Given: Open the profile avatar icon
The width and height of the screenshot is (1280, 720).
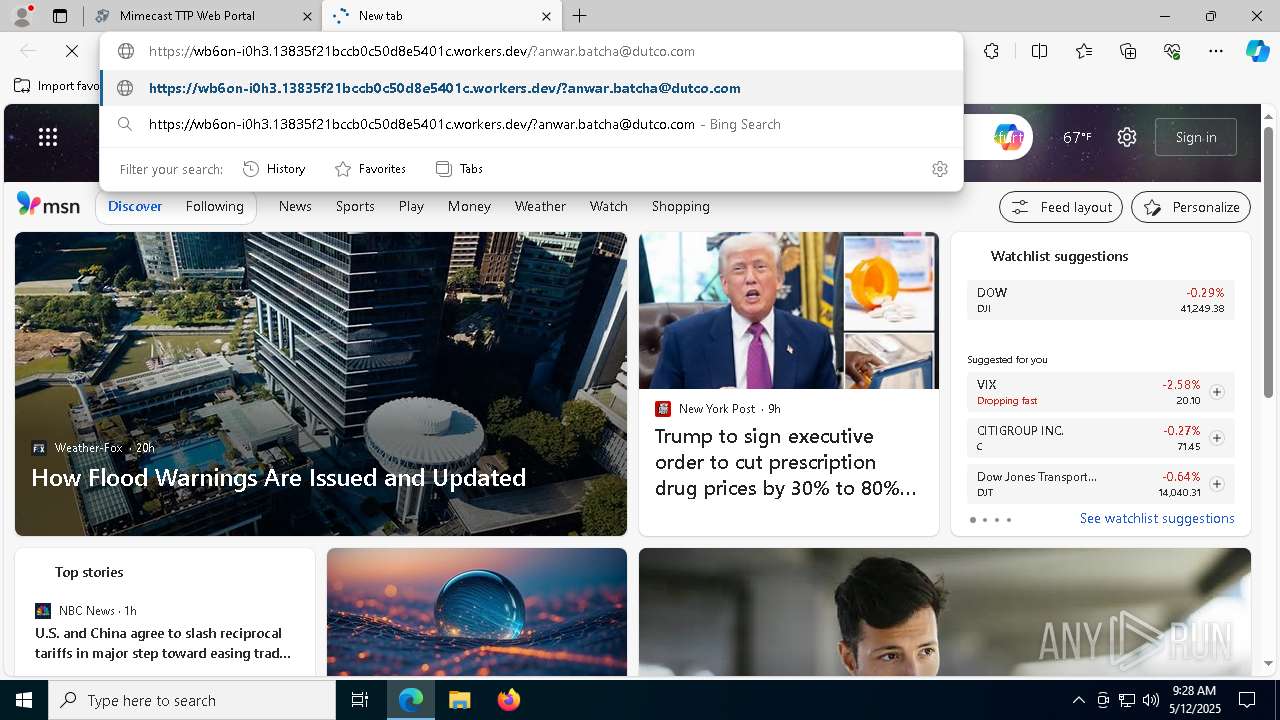Looking at the screenshot, I should (x=22, y=15).
